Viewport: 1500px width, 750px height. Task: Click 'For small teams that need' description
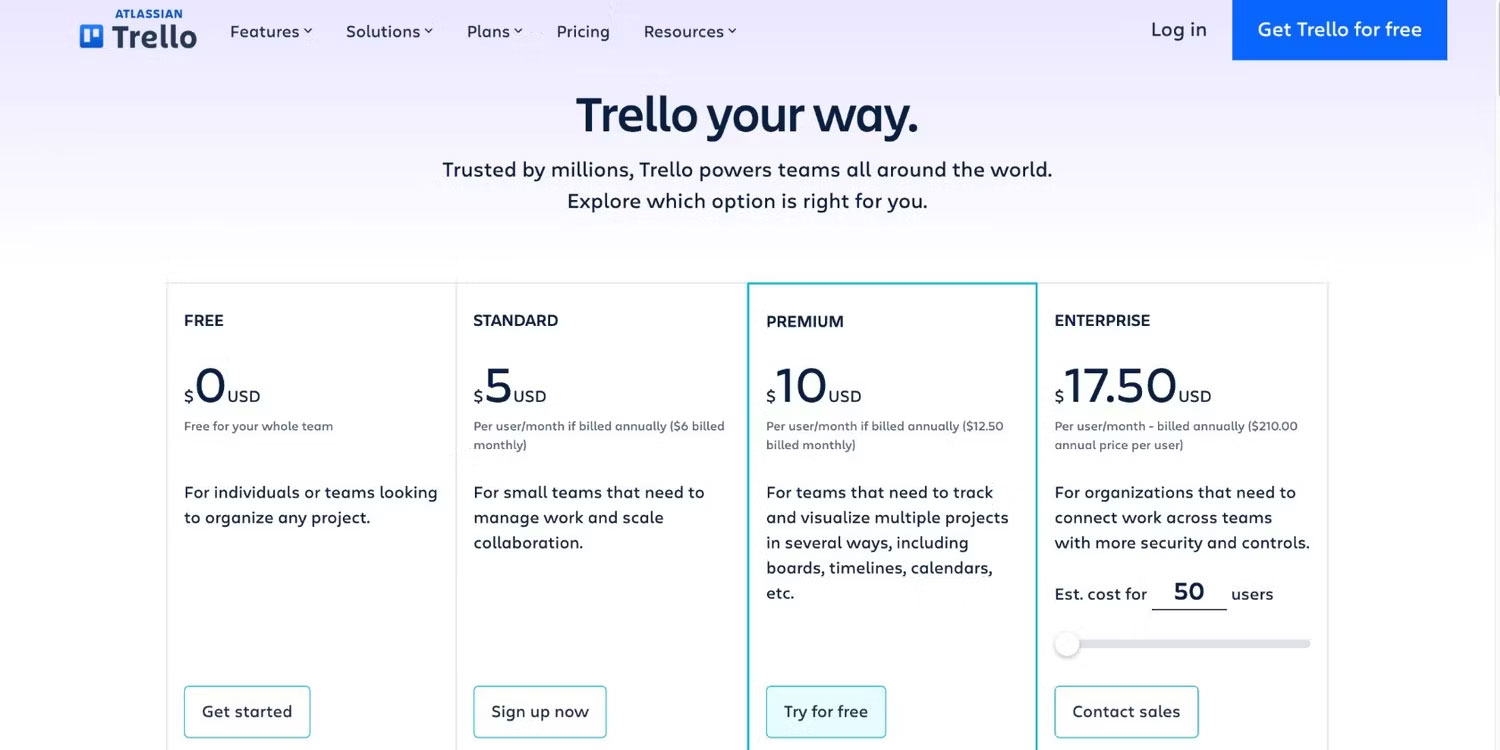coord(589,518)
